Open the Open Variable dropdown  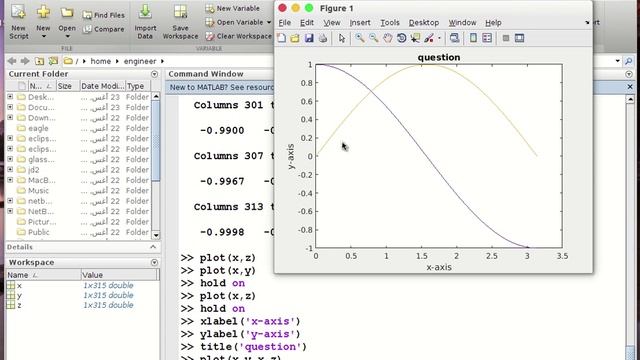(x=238, y=22)
